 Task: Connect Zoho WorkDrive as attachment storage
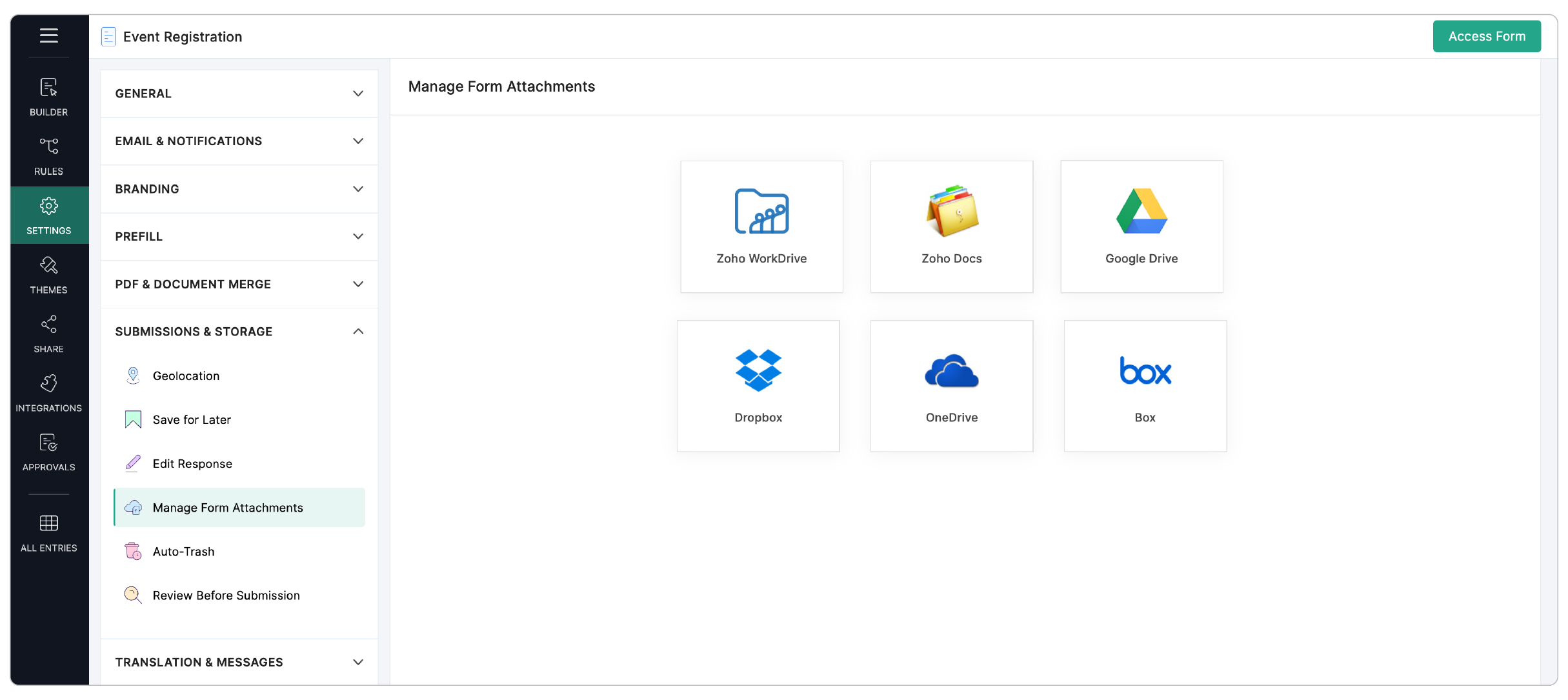tap(761, 226)
